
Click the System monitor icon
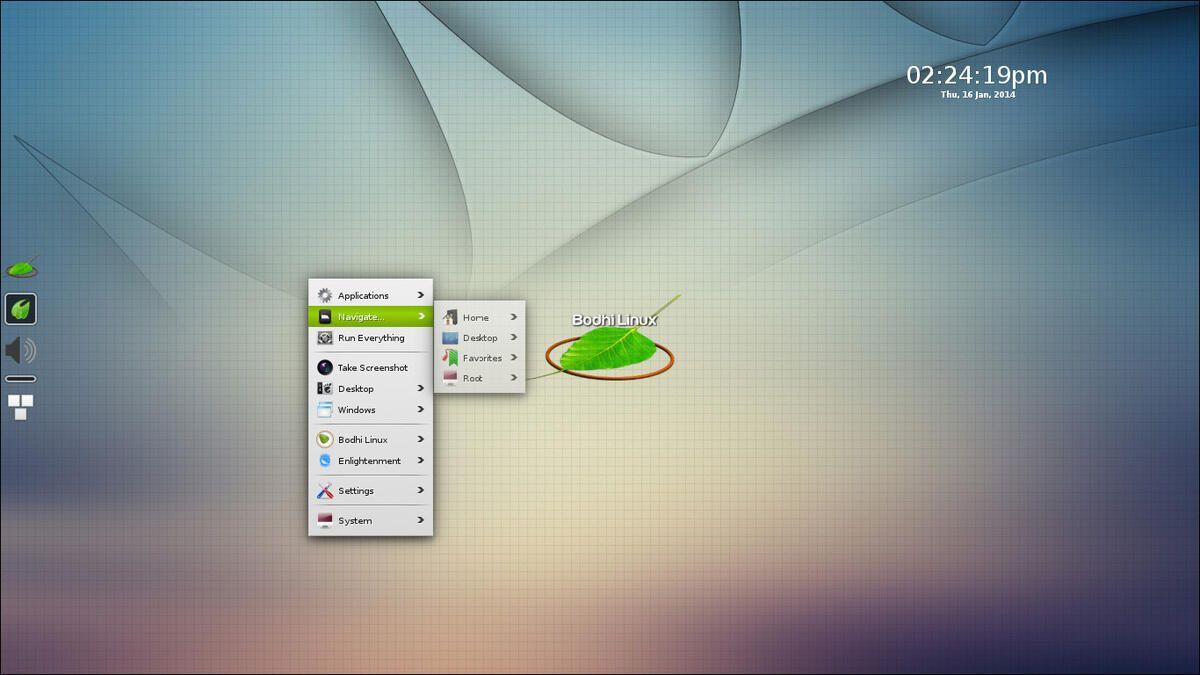coord(325,520)
